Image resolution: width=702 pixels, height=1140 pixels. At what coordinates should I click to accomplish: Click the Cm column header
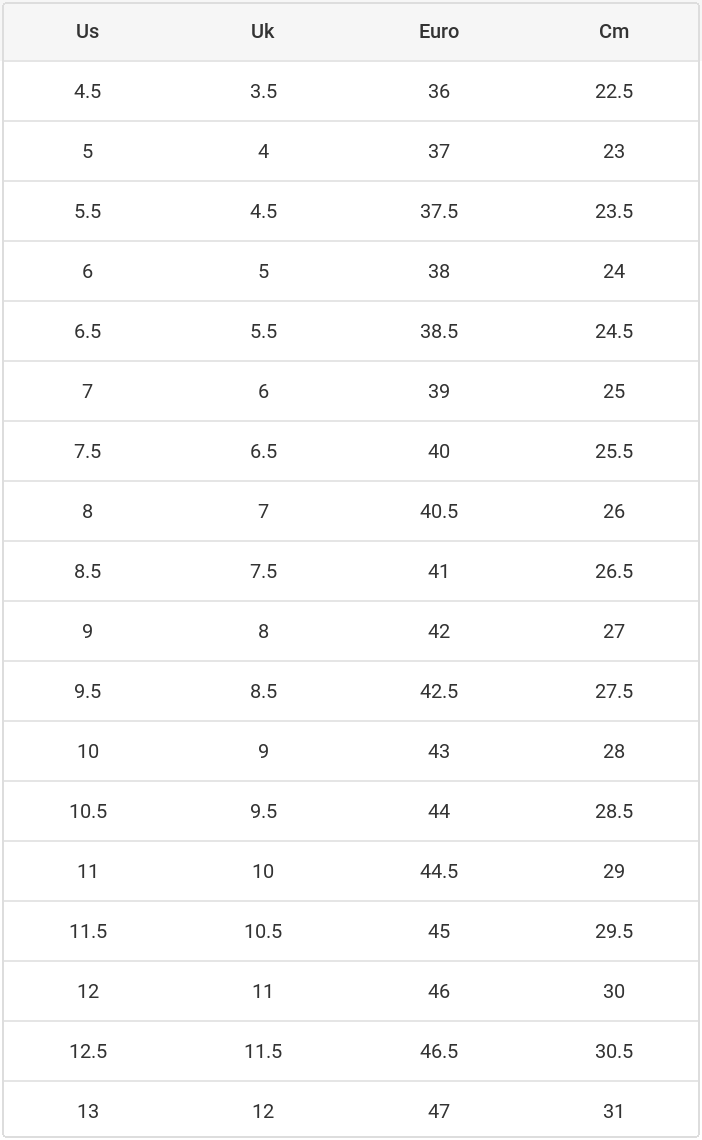pos(614,31)
